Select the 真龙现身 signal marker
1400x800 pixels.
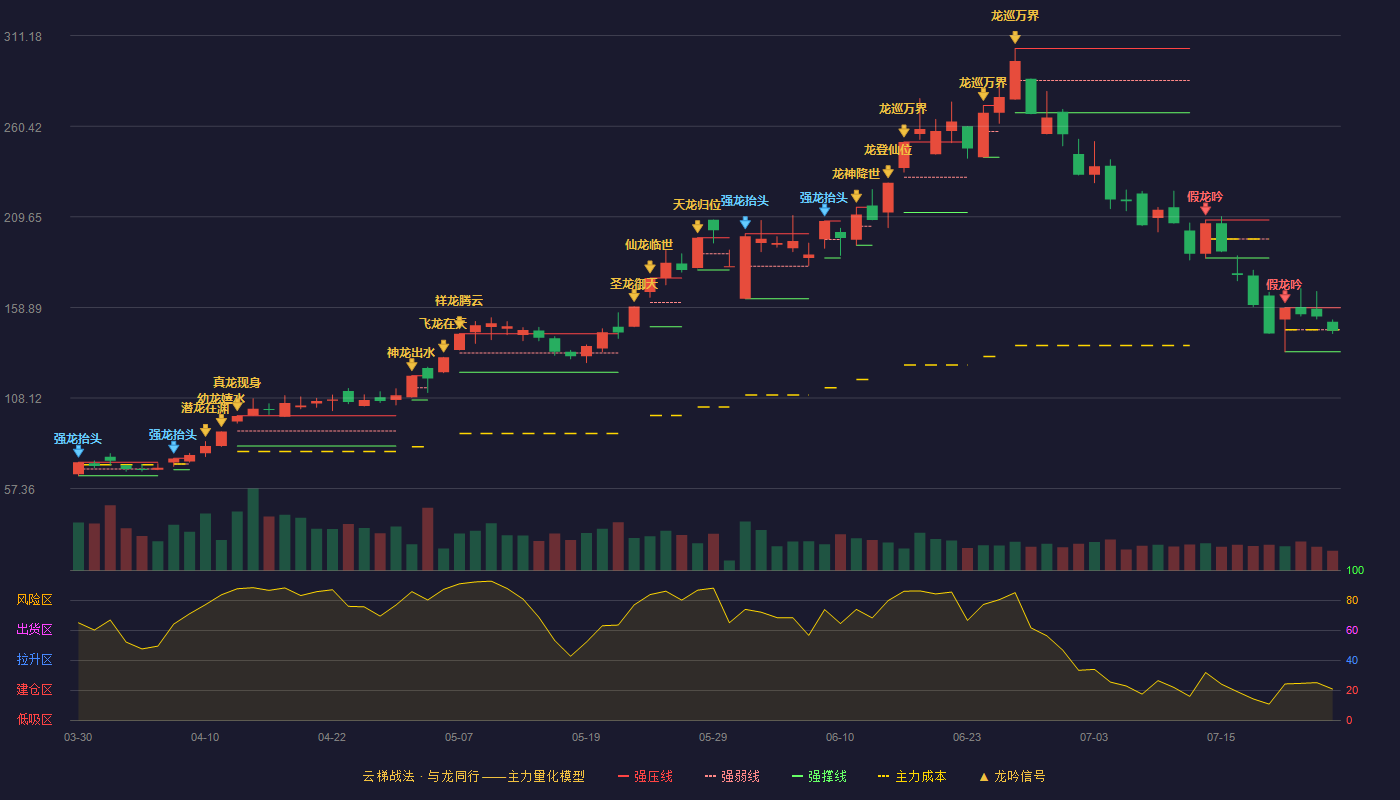[x=237, y=405]
